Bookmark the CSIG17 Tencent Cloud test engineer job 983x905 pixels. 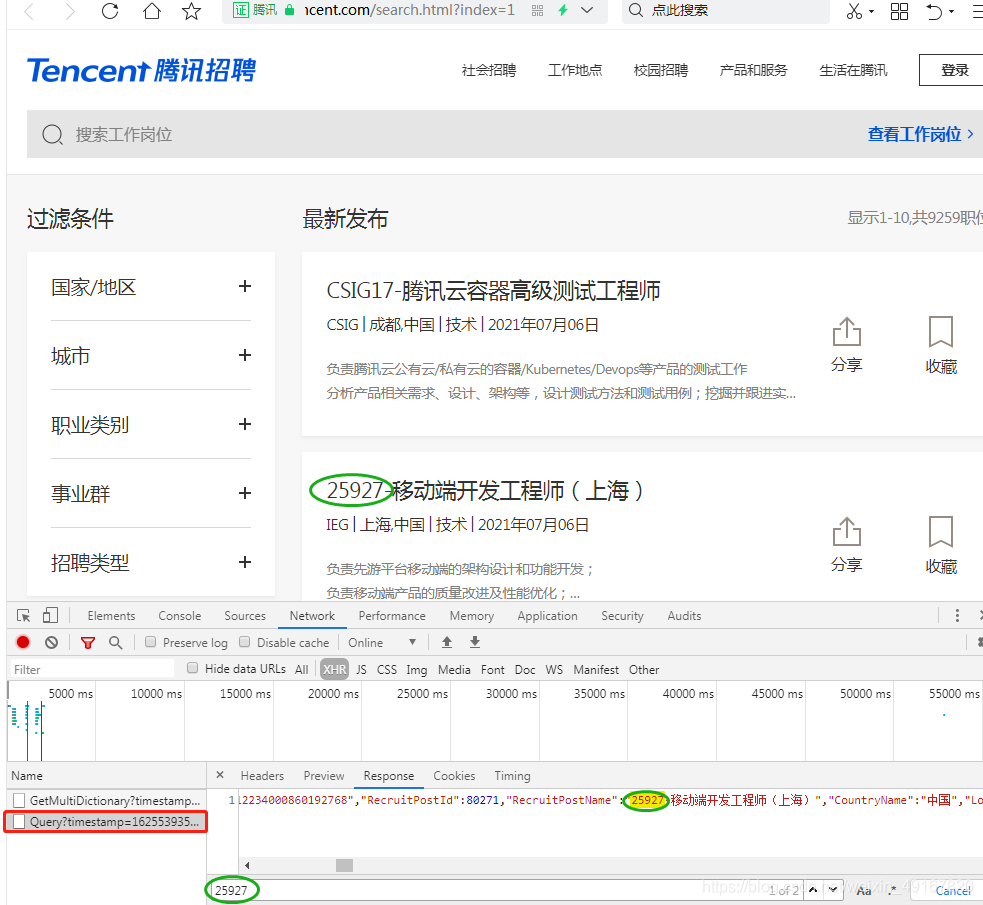[941, 345]
